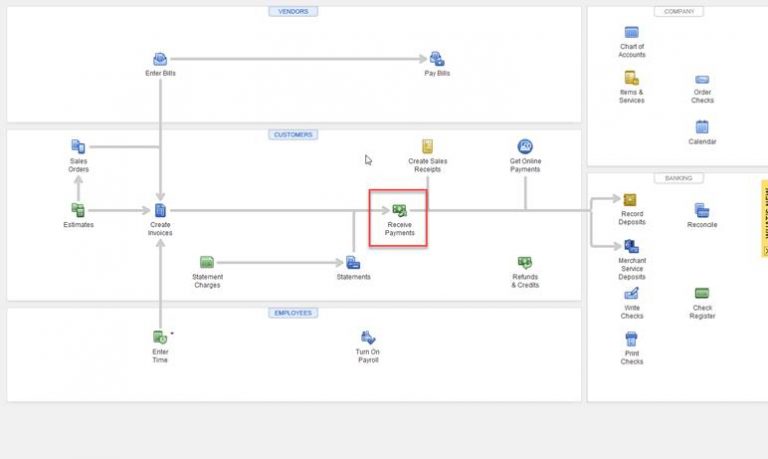Click the Items & Services icon

coord(631,78)
